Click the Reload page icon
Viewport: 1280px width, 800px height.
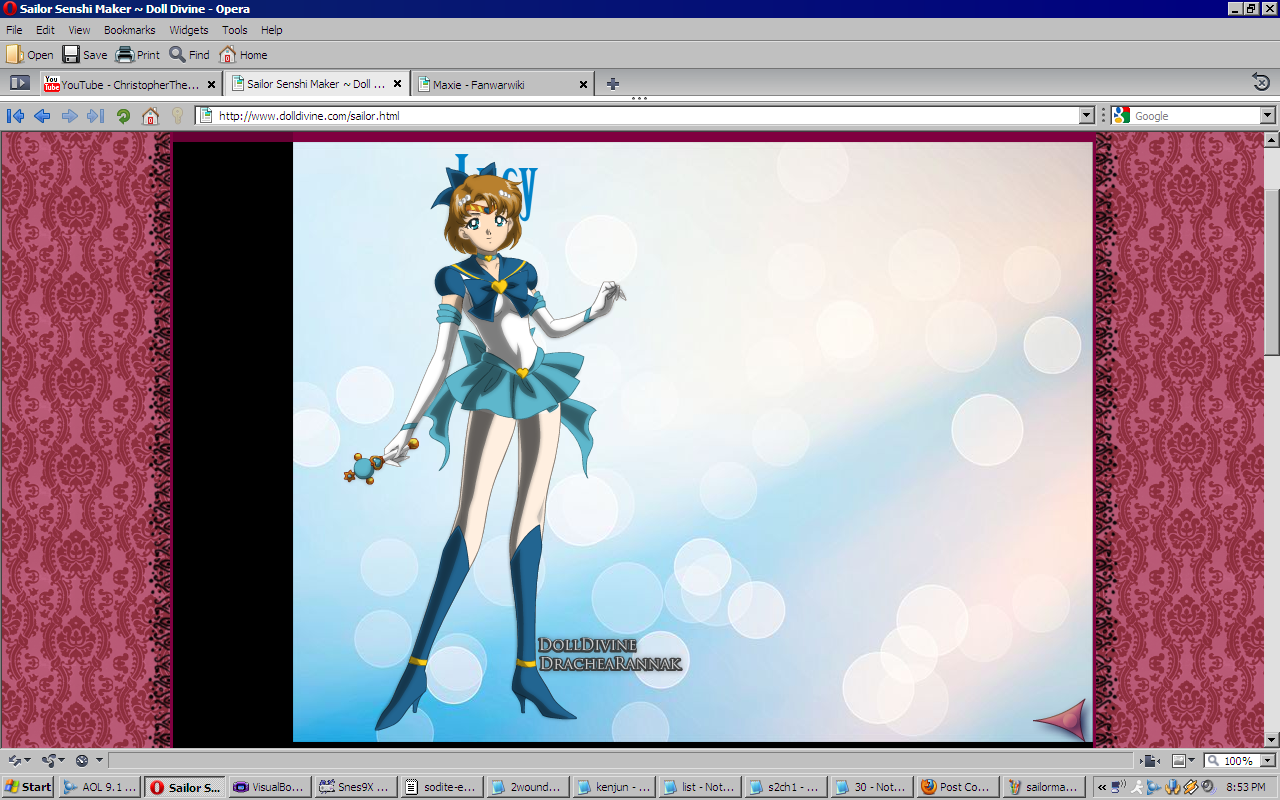click(x=123, y=116)
